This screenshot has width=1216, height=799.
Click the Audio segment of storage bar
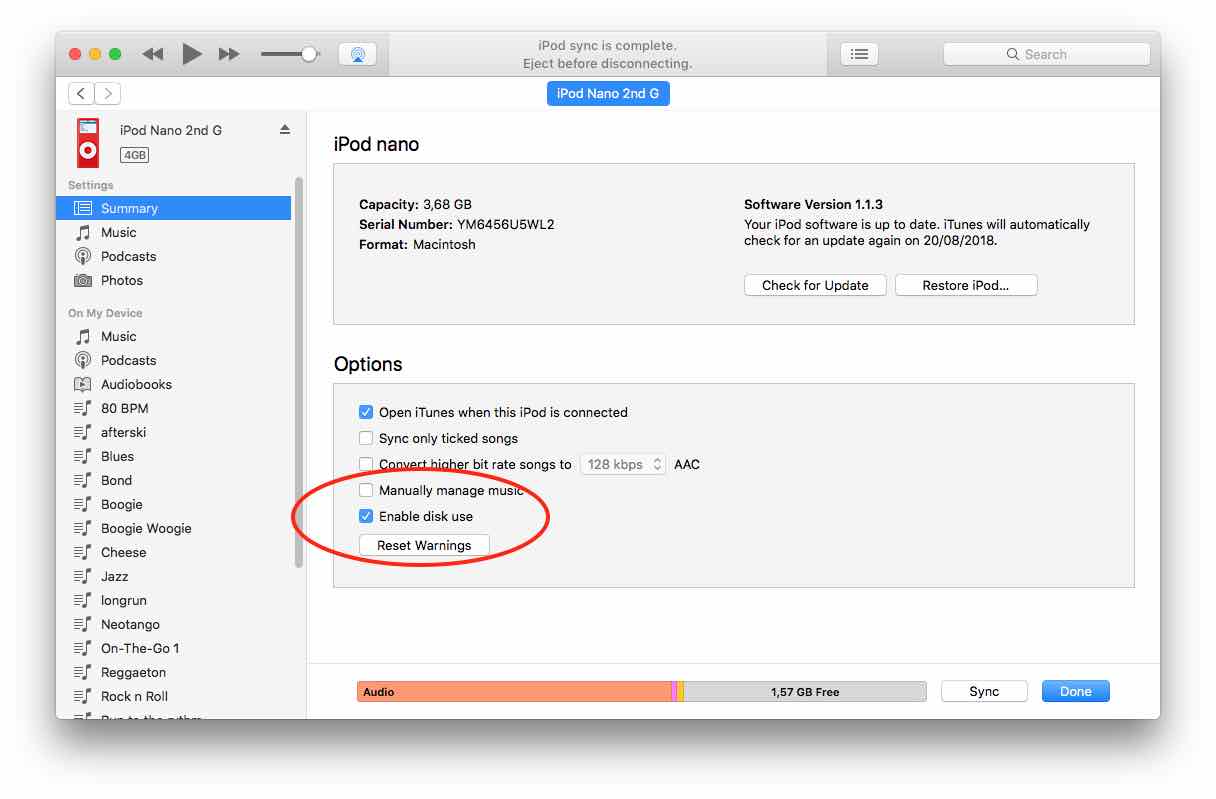(x=515, y=691)
